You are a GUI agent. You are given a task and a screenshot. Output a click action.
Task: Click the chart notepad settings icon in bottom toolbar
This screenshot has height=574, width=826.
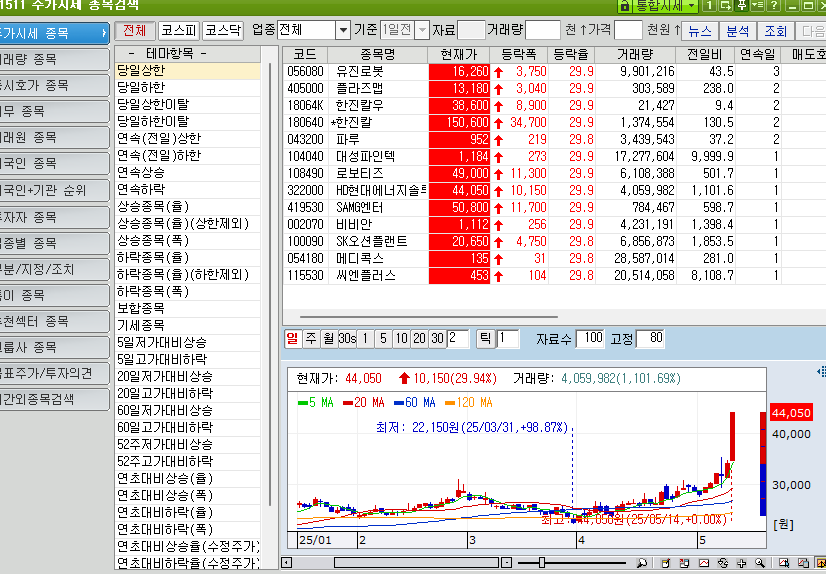665,563
